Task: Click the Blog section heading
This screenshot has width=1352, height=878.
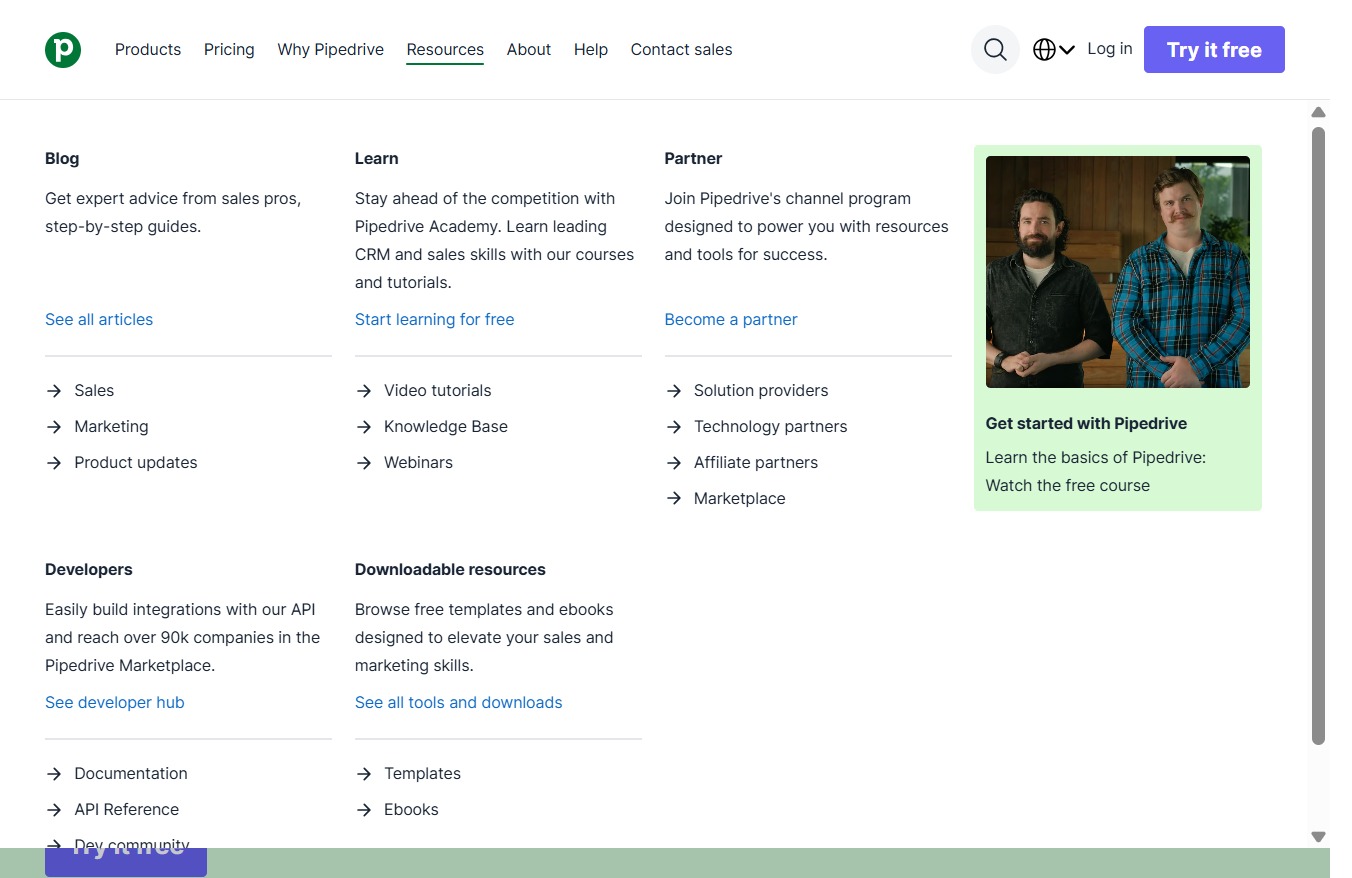Action: tap(62, 159)
